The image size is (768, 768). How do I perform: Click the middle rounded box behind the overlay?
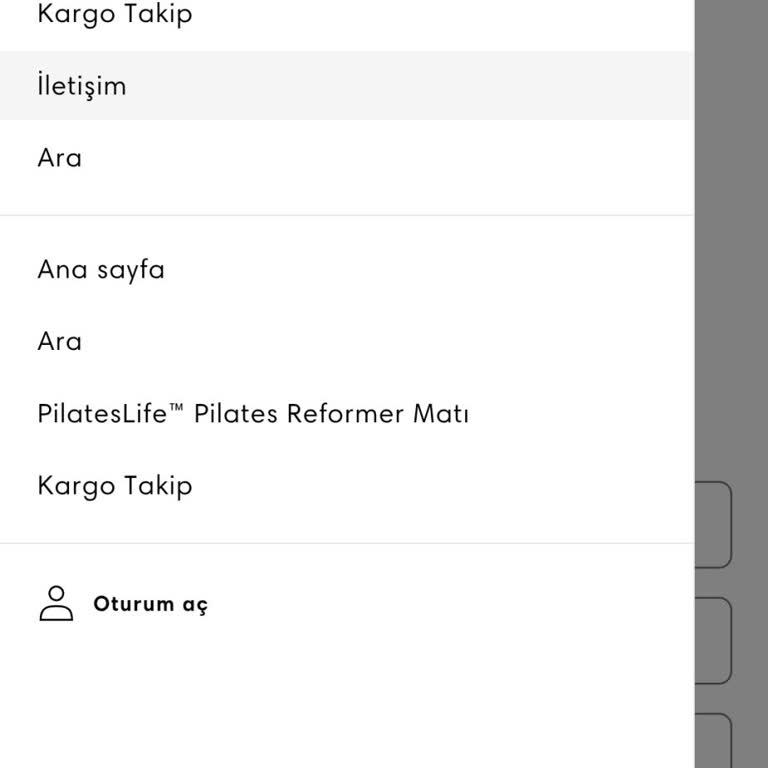[714, 640]
